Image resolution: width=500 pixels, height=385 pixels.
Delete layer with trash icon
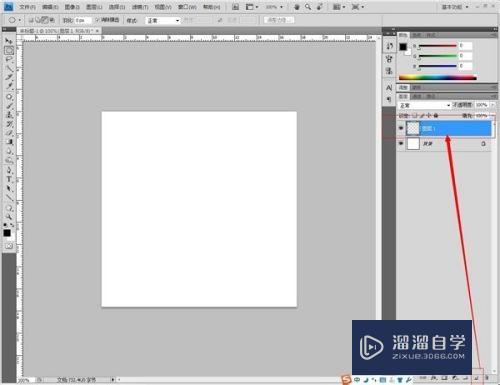[487, 378]
